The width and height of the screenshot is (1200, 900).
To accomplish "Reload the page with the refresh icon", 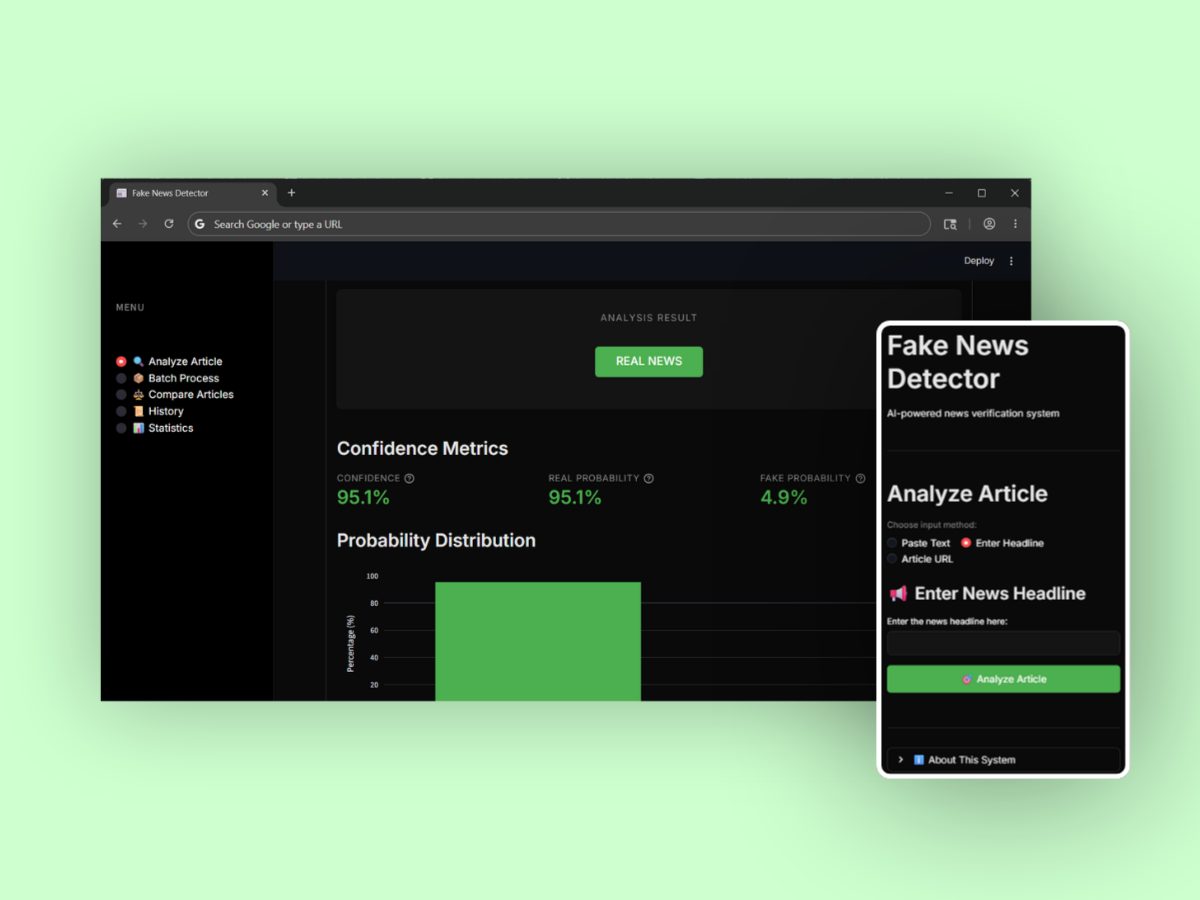I will click(x=169, y=224).
